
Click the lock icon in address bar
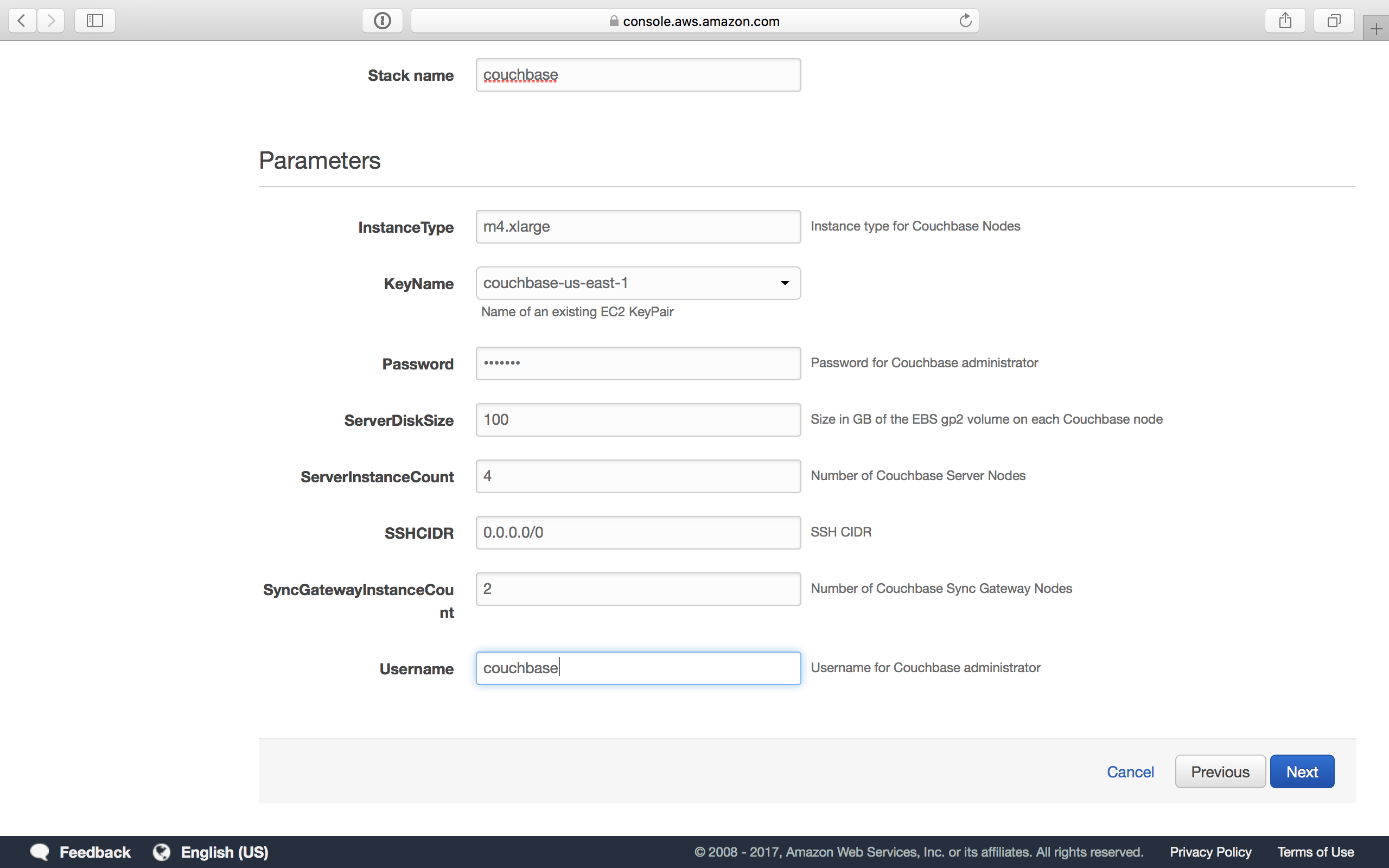click(614, 21)
